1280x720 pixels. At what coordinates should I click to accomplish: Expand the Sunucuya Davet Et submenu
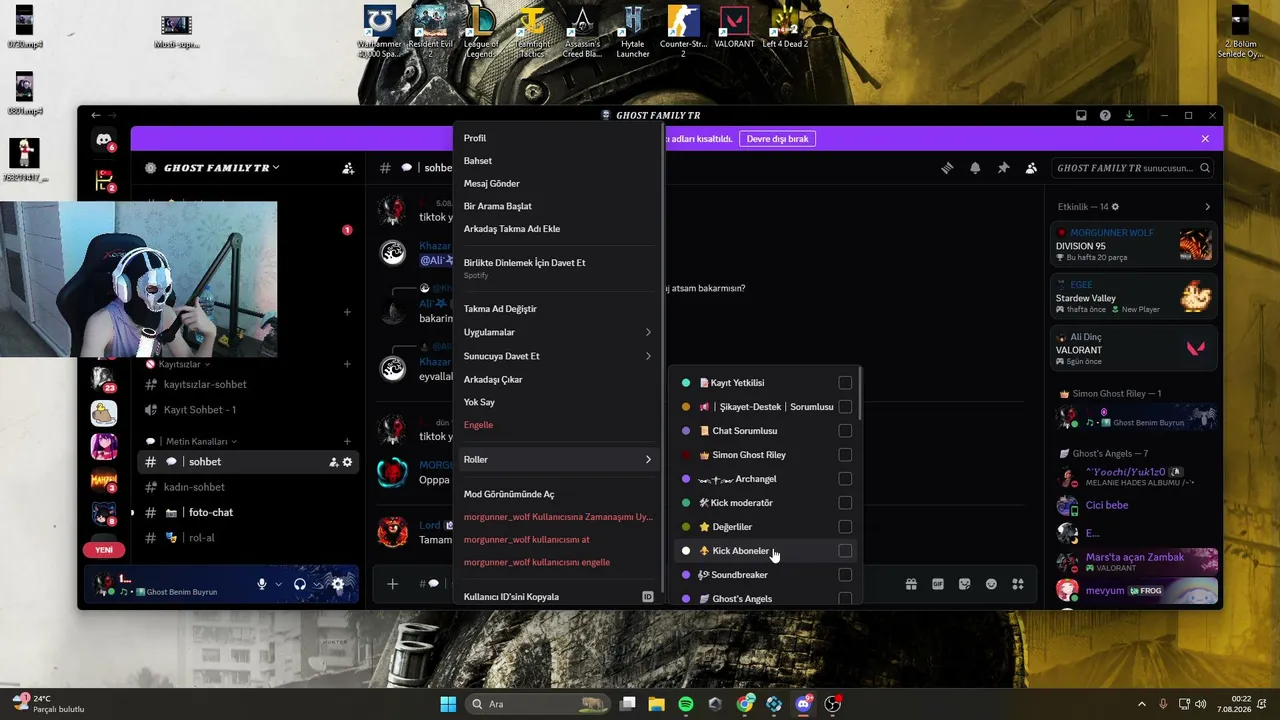(557, 356)
